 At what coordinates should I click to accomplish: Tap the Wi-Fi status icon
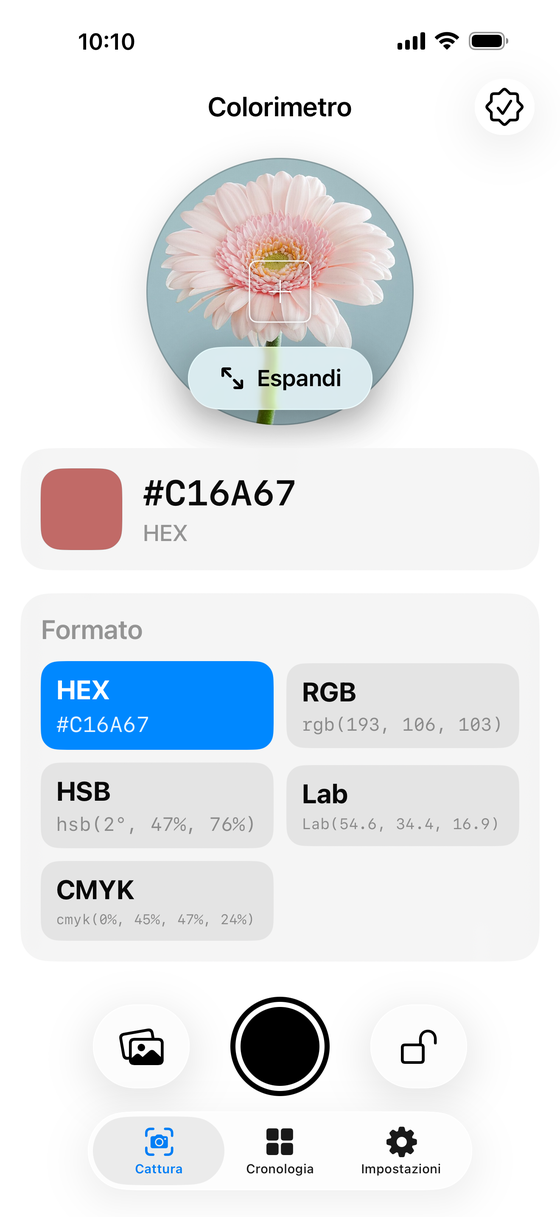(446, 41)
